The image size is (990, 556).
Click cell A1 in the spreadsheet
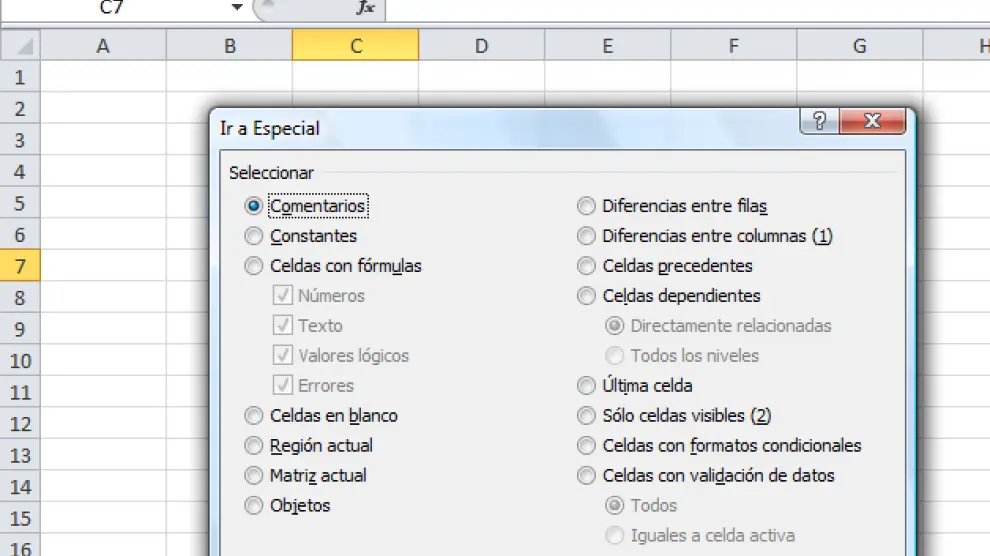point(103,77)
